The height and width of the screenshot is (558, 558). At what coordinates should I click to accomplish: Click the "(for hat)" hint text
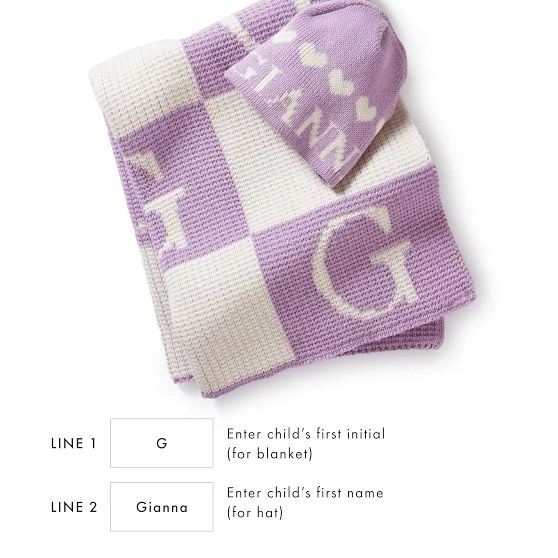[255, 513]
